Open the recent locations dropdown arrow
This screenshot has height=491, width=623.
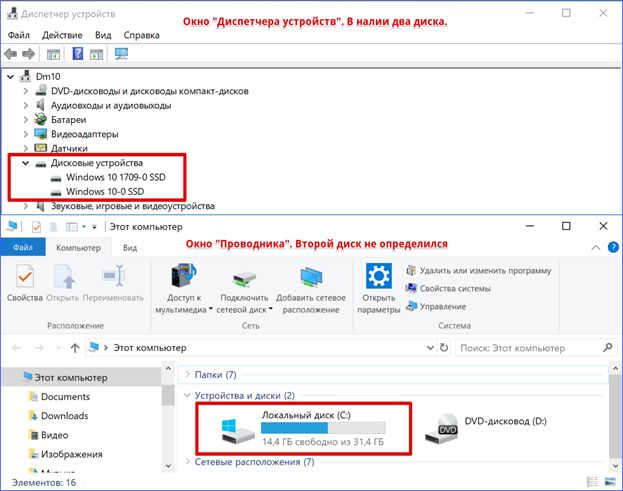pyautogui.click(x=58, y=348)
